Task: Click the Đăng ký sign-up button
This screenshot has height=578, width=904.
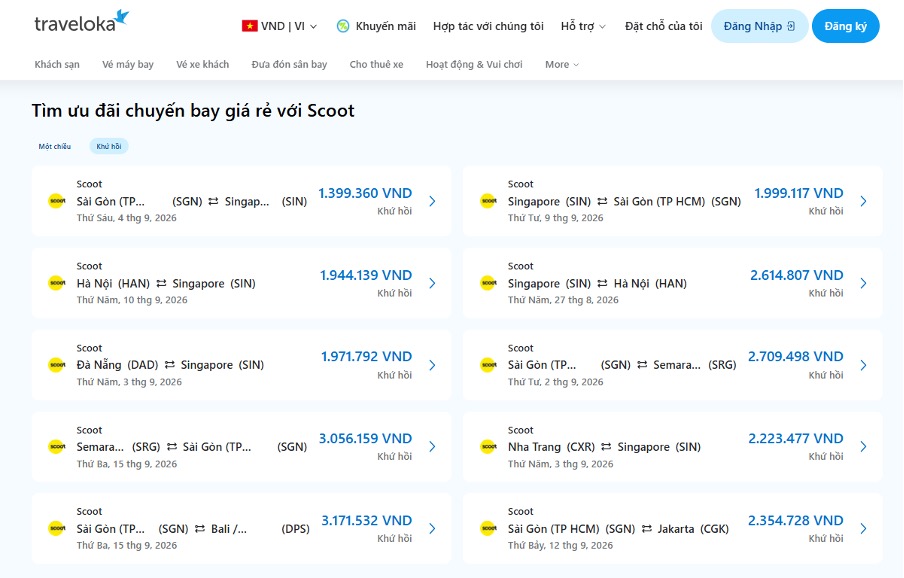Action: point(846,26)
